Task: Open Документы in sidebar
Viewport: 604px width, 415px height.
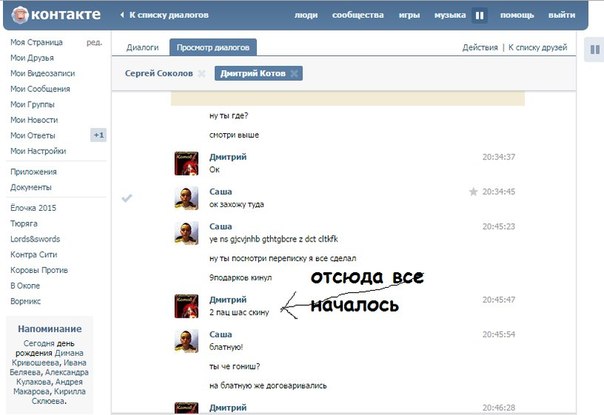Action: click(31, 187)
